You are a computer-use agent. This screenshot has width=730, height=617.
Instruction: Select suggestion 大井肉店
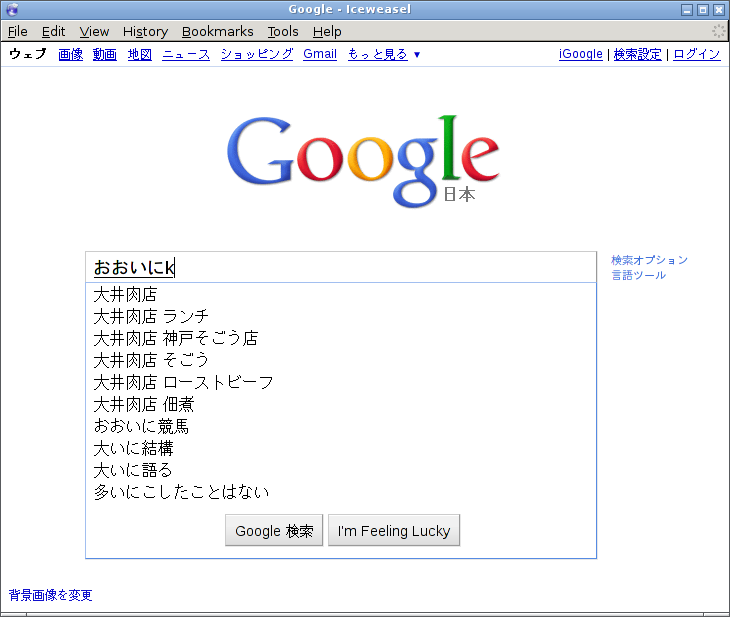tap(341, 294)
